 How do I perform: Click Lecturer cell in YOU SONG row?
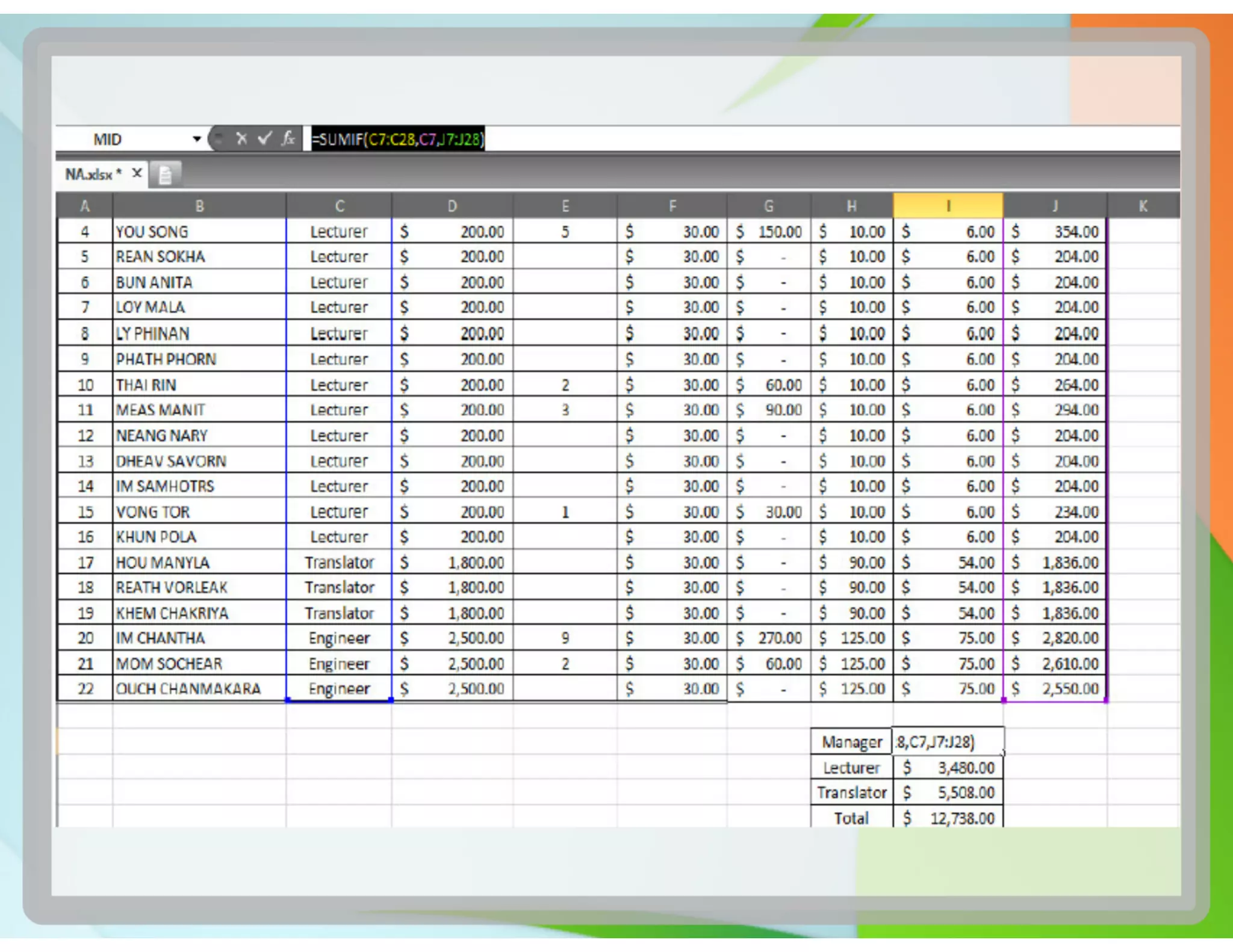pos(340,232)
